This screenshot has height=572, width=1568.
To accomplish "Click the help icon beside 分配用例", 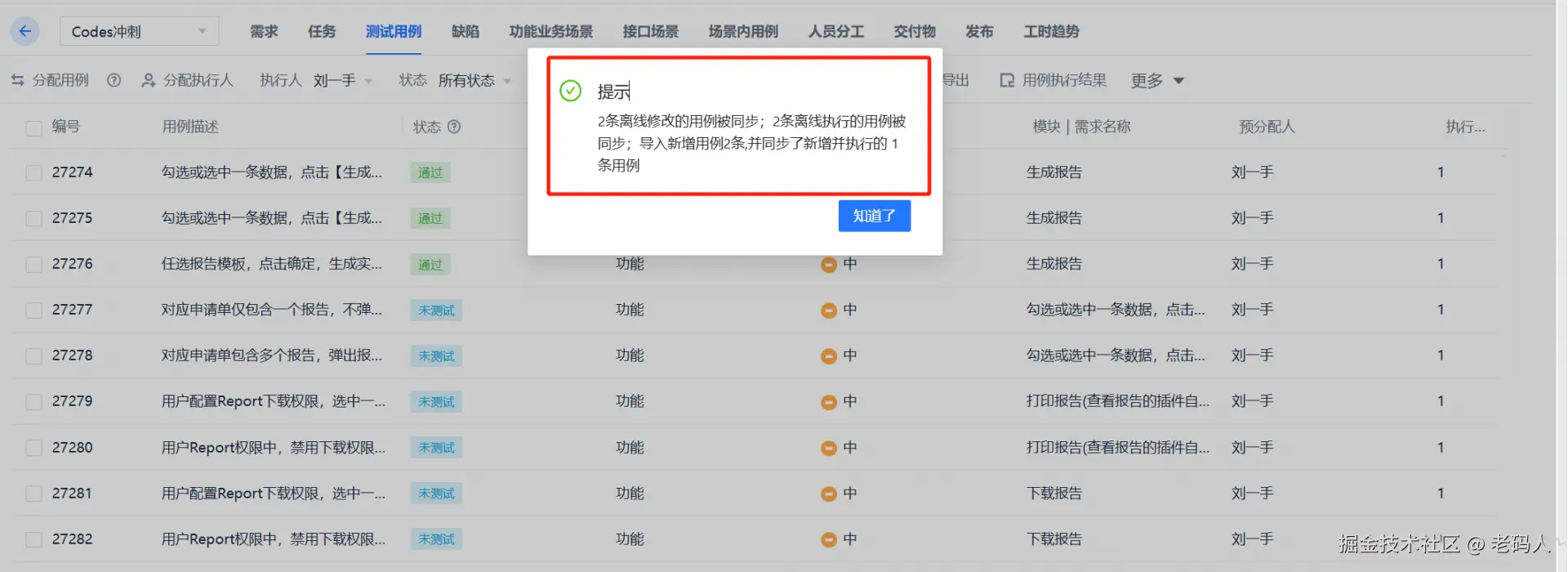I will 114,80.
